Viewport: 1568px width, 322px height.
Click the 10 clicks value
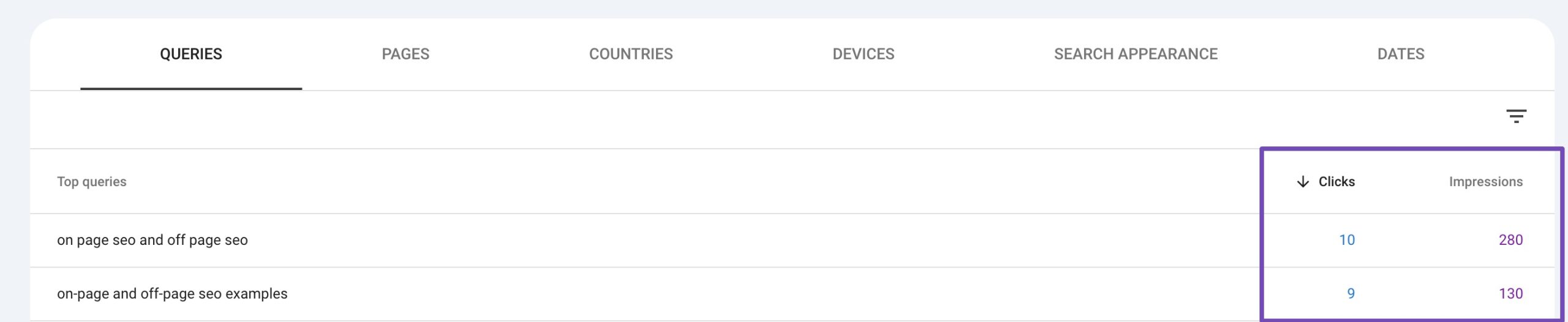click(x=1346, y=240)
